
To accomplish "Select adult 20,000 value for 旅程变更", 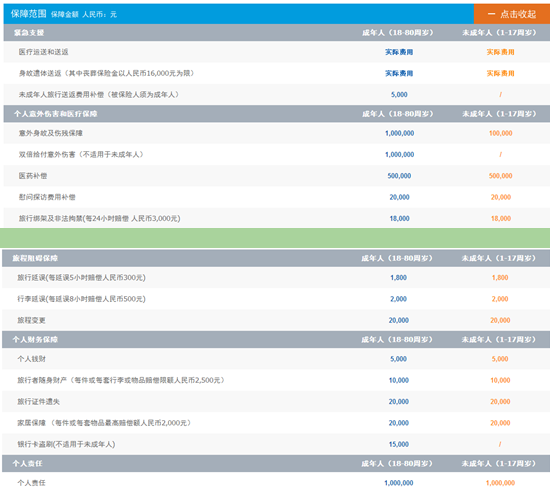I will [398, 320].
